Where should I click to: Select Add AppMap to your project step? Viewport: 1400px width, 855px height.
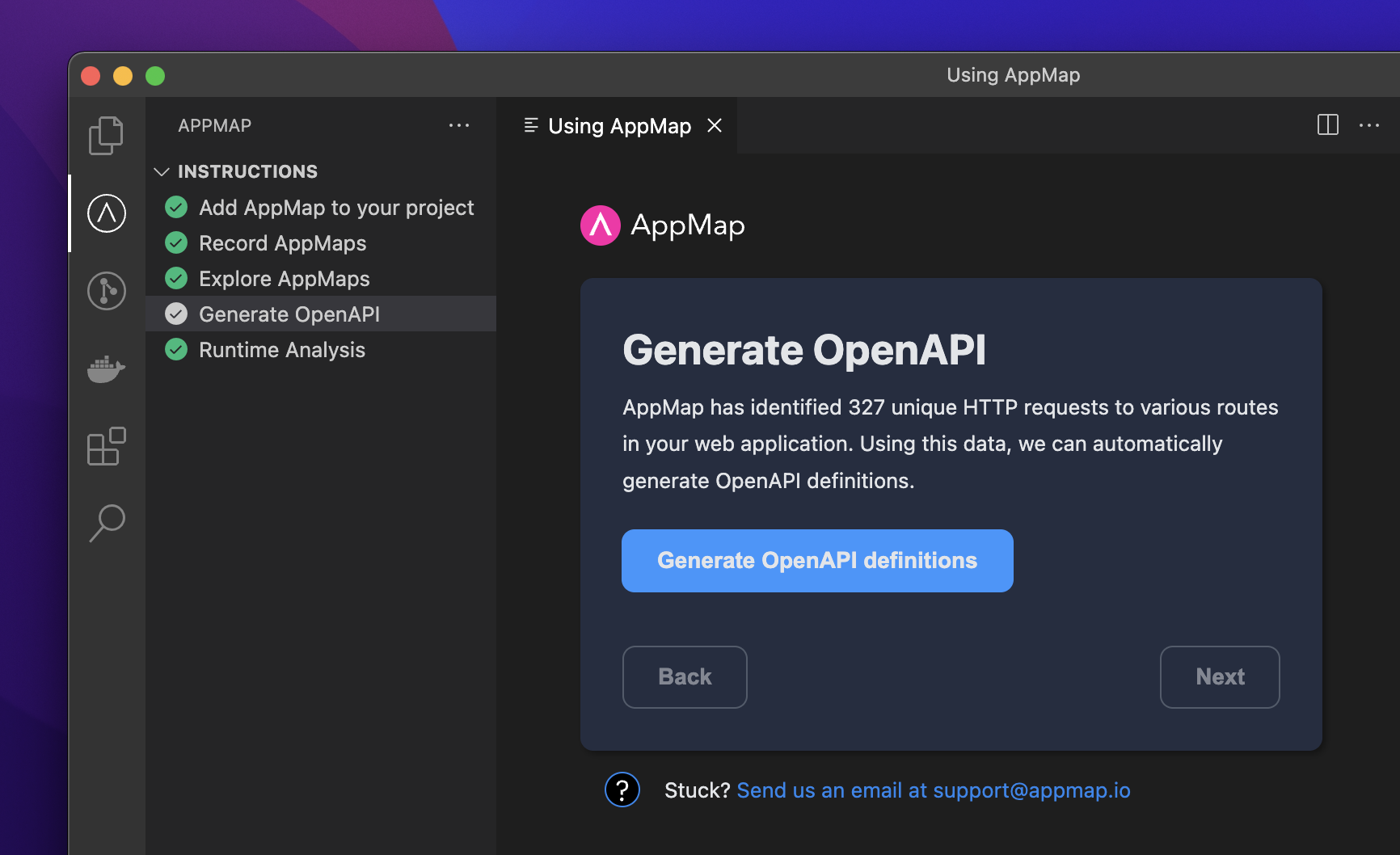tap(336, 207)
